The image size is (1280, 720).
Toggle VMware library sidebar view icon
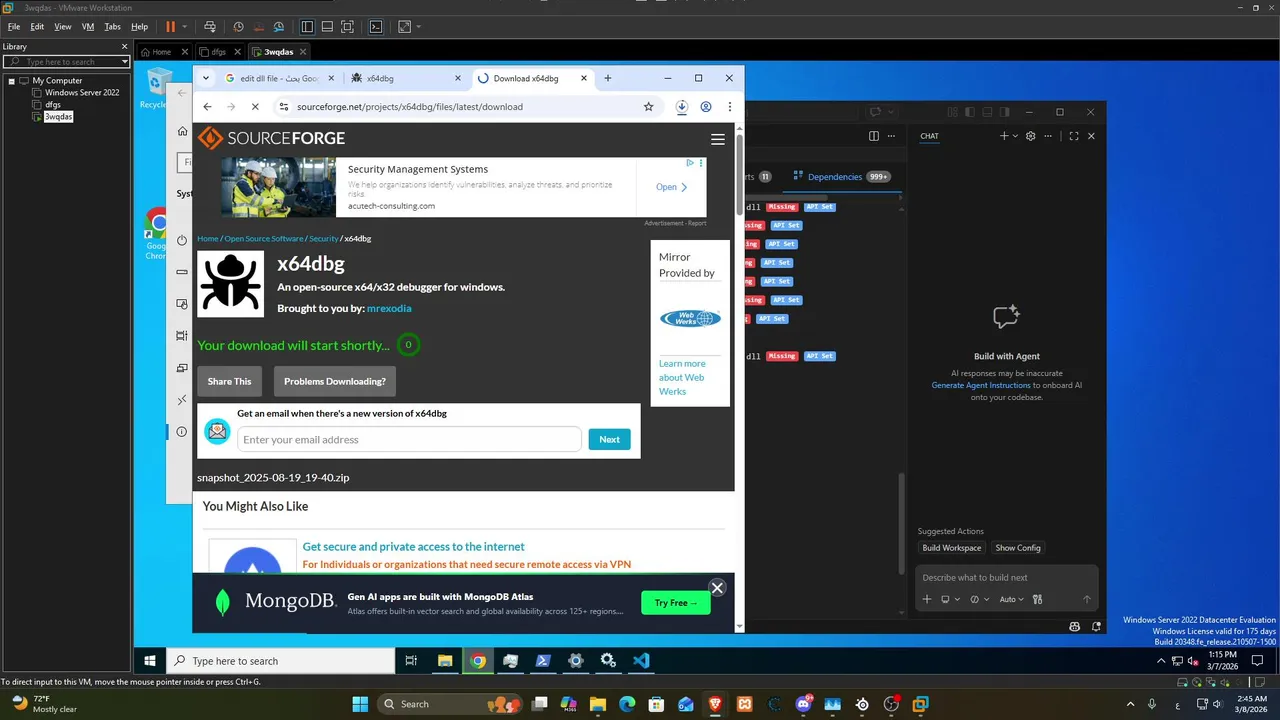click(307, 27)
